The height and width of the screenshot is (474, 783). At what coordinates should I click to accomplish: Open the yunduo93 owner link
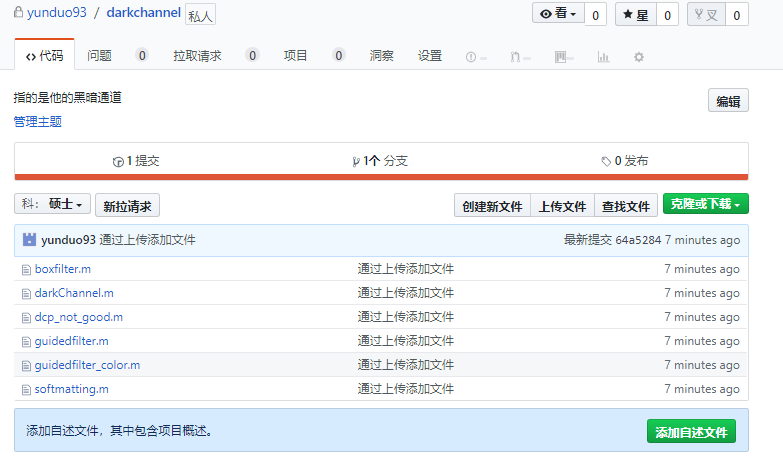tap(57, 12)
